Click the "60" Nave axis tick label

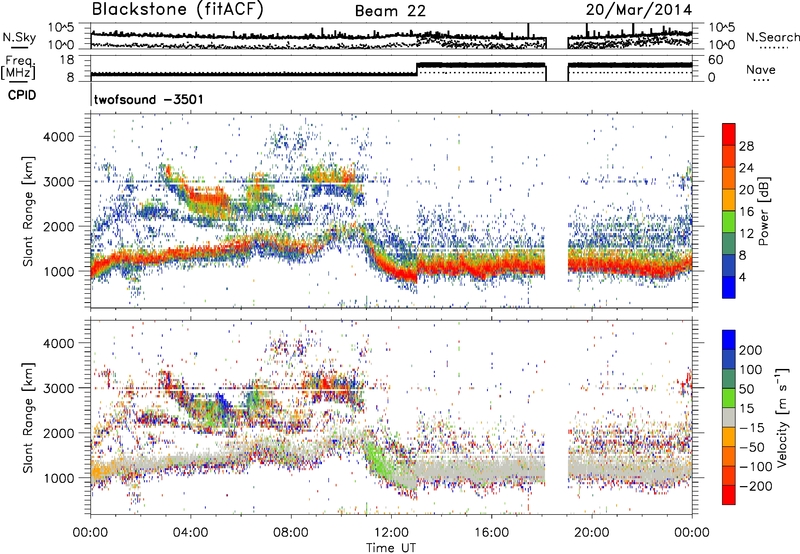tap(715, 60)
